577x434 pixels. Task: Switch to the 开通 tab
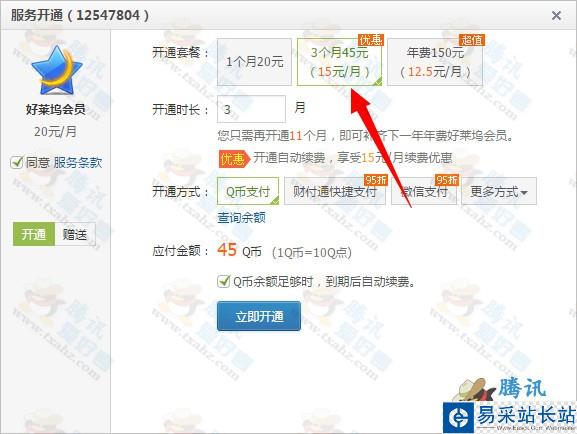[x=34, y=234]
